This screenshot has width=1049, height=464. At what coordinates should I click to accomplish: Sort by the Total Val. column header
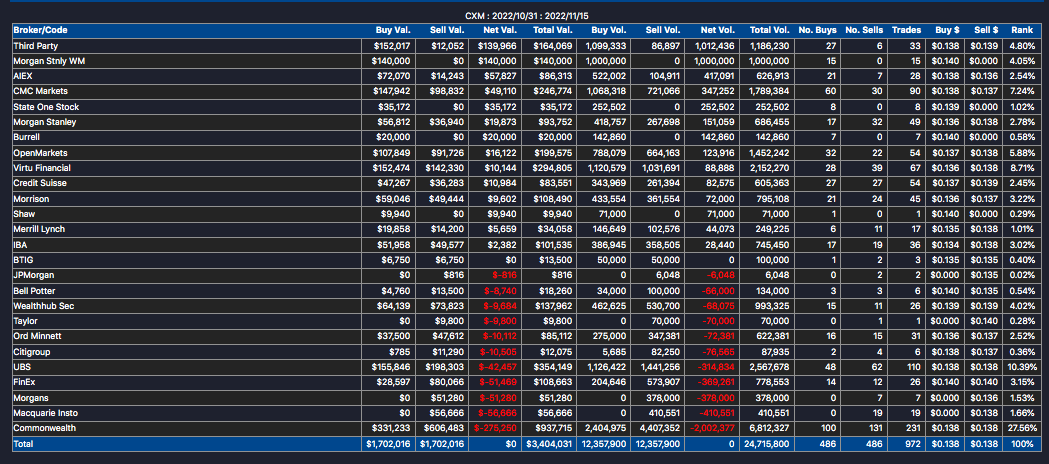553,30
